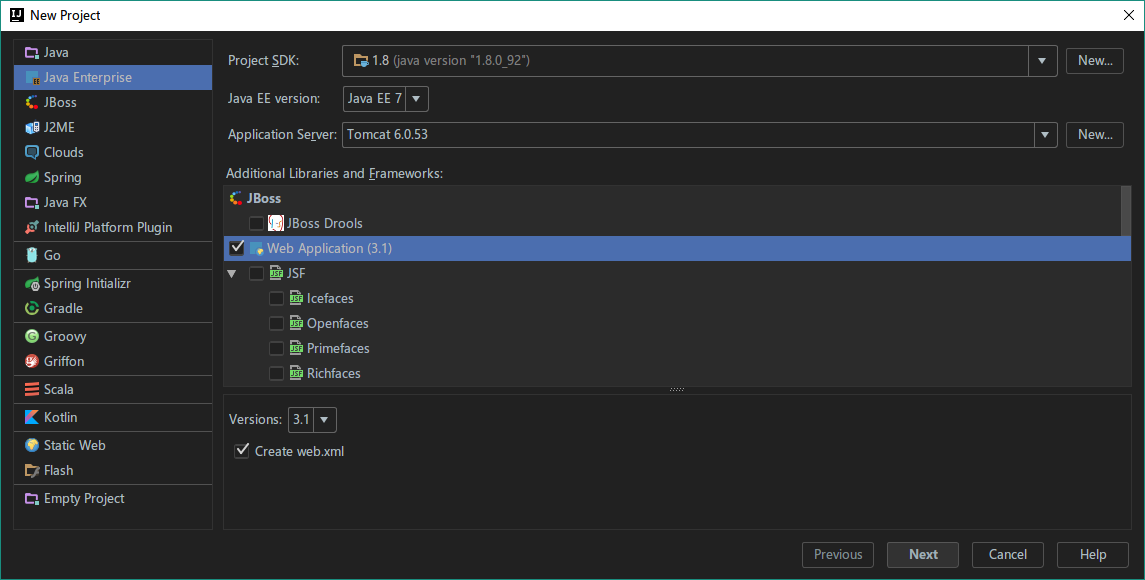1145x580 pixels.
Task: Click the SDK folder icon in Project SDK field
Action: click(361, 61)
